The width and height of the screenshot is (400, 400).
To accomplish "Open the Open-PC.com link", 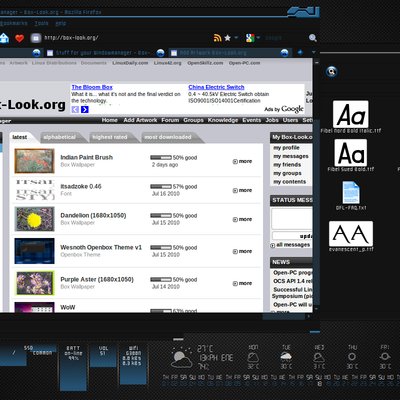I will pos(244,63).
